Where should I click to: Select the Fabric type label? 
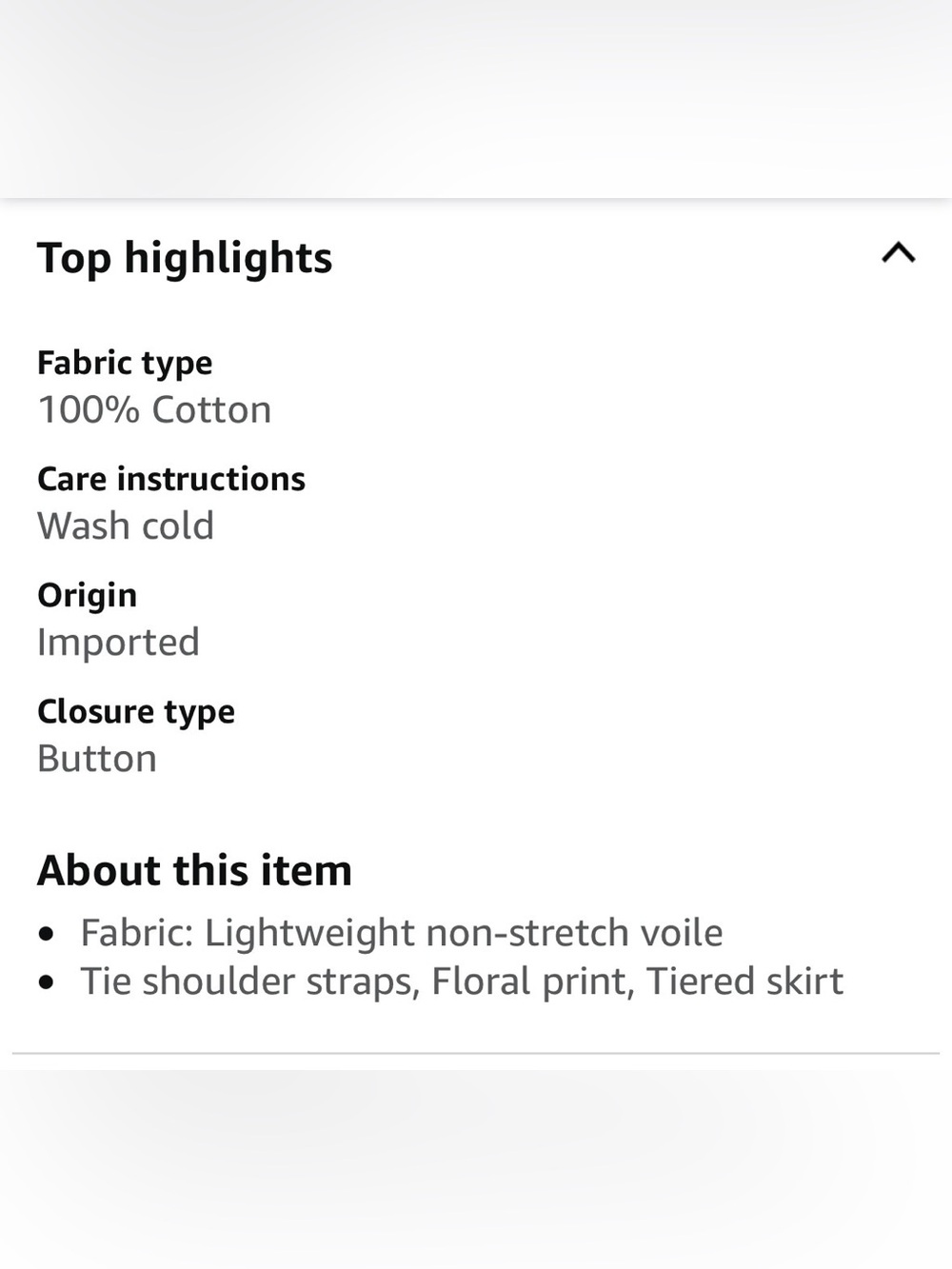tap(125, 363)
